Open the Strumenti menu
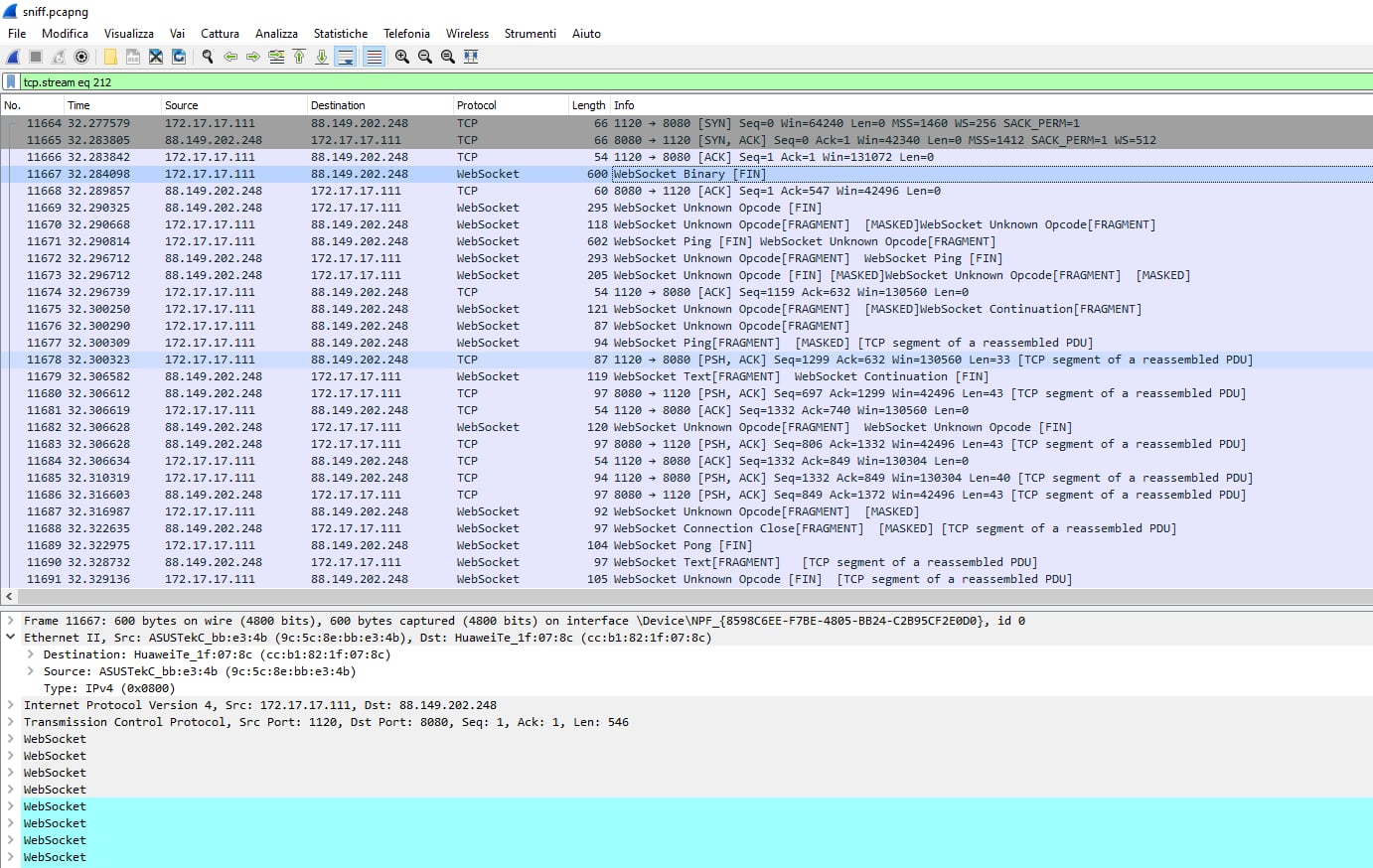This screenshot has width=1373, height=868. coord(531,34)
